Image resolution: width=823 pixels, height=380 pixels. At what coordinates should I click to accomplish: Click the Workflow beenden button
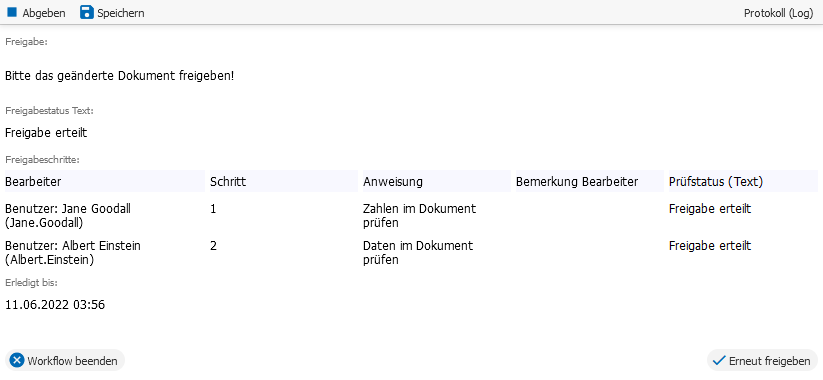(x=65, y=360)
